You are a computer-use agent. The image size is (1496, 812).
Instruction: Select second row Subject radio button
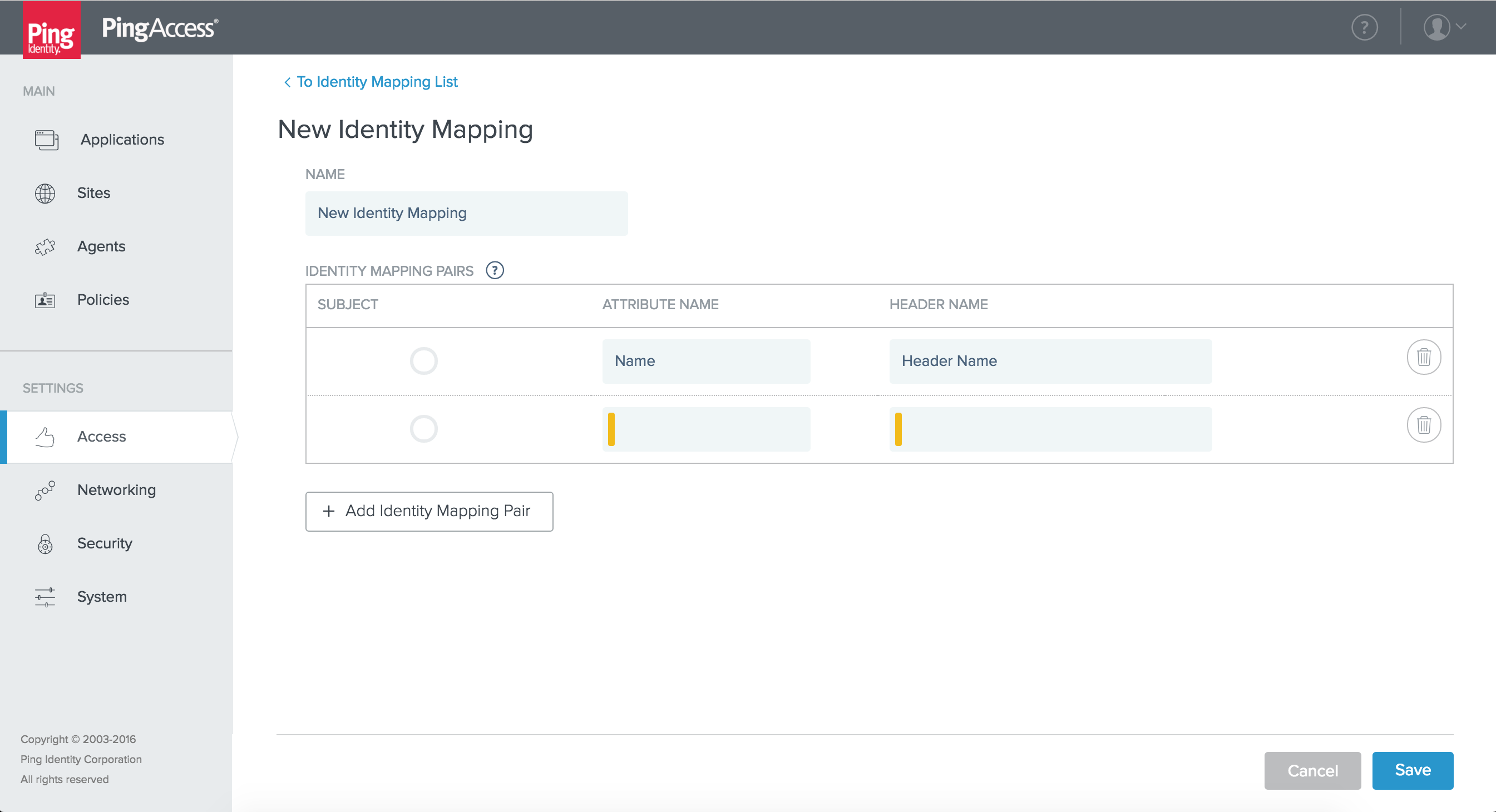(x=423, y=429)
